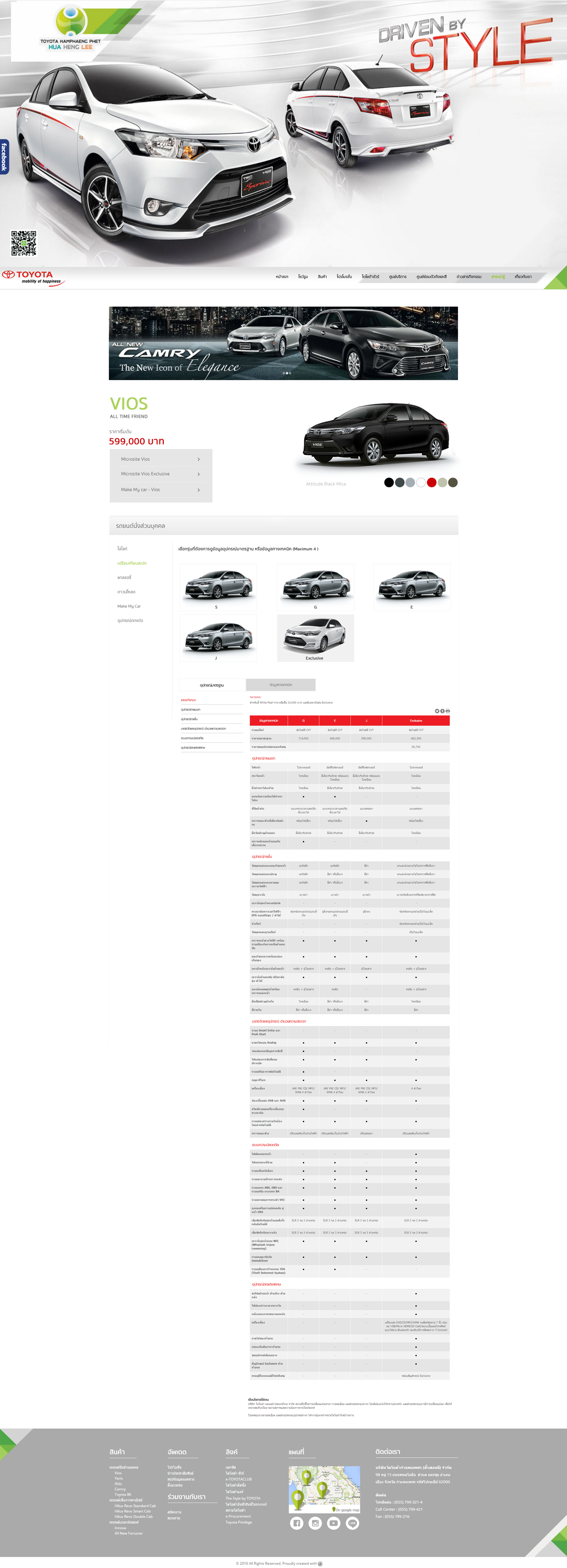Click the Exclusive column header in spec table

click(x=416, y=721)
